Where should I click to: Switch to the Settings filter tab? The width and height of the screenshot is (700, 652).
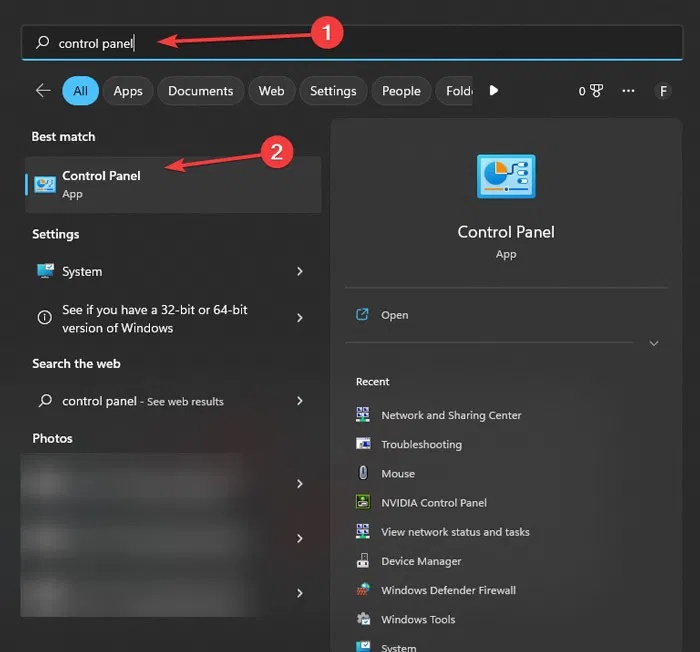tap(333, 91)
